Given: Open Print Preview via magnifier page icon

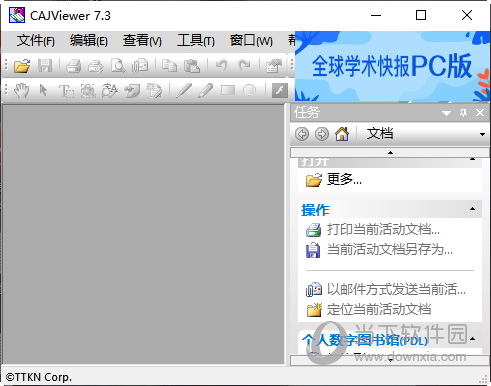Looking at the screenshot, I should tap(118, 65).
